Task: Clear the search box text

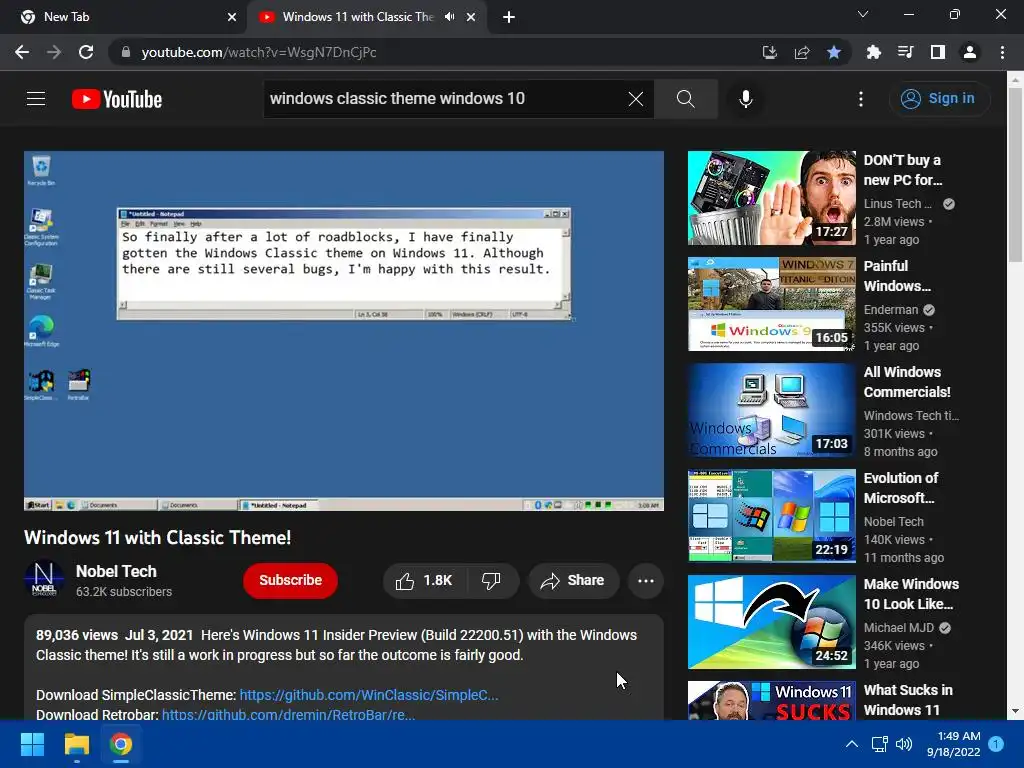Action: pos(635,99)
